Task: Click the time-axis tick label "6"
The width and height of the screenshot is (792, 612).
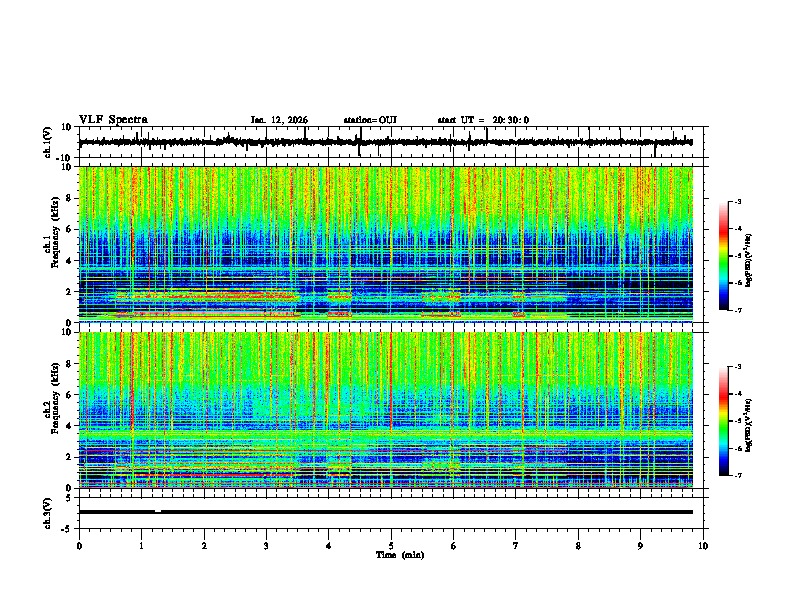Action: point(453,546)
